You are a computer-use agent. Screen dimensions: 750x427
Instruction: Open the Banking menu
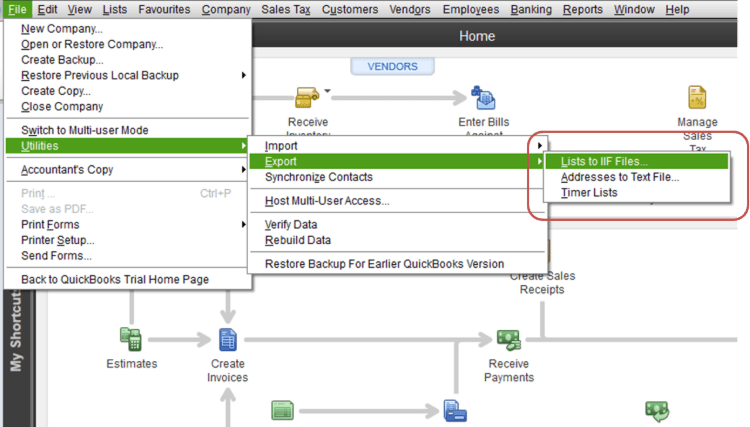[531, 9]
